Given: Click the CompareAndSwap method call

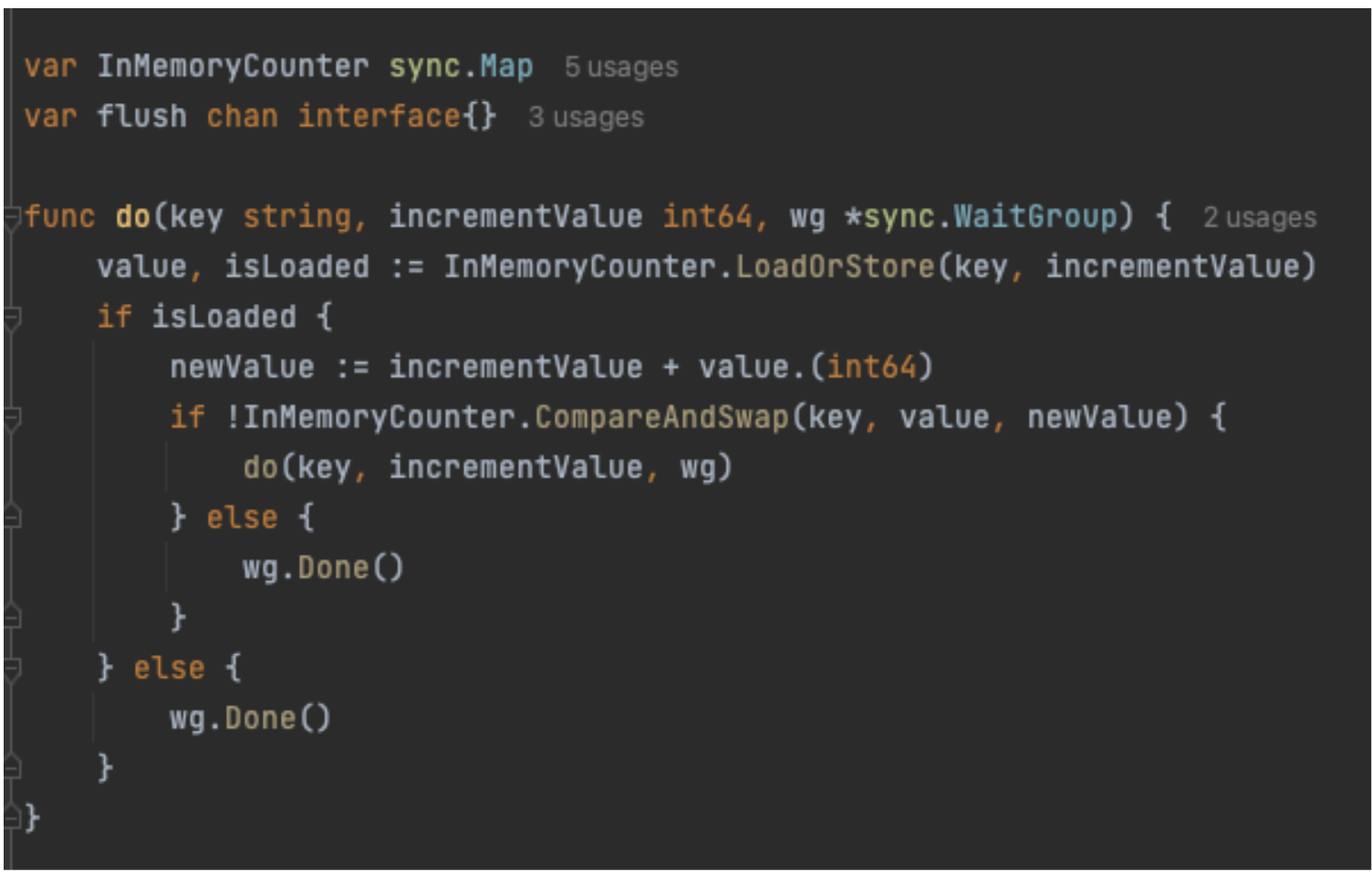Looking at the screenshot, I should [x=661, y=418].
